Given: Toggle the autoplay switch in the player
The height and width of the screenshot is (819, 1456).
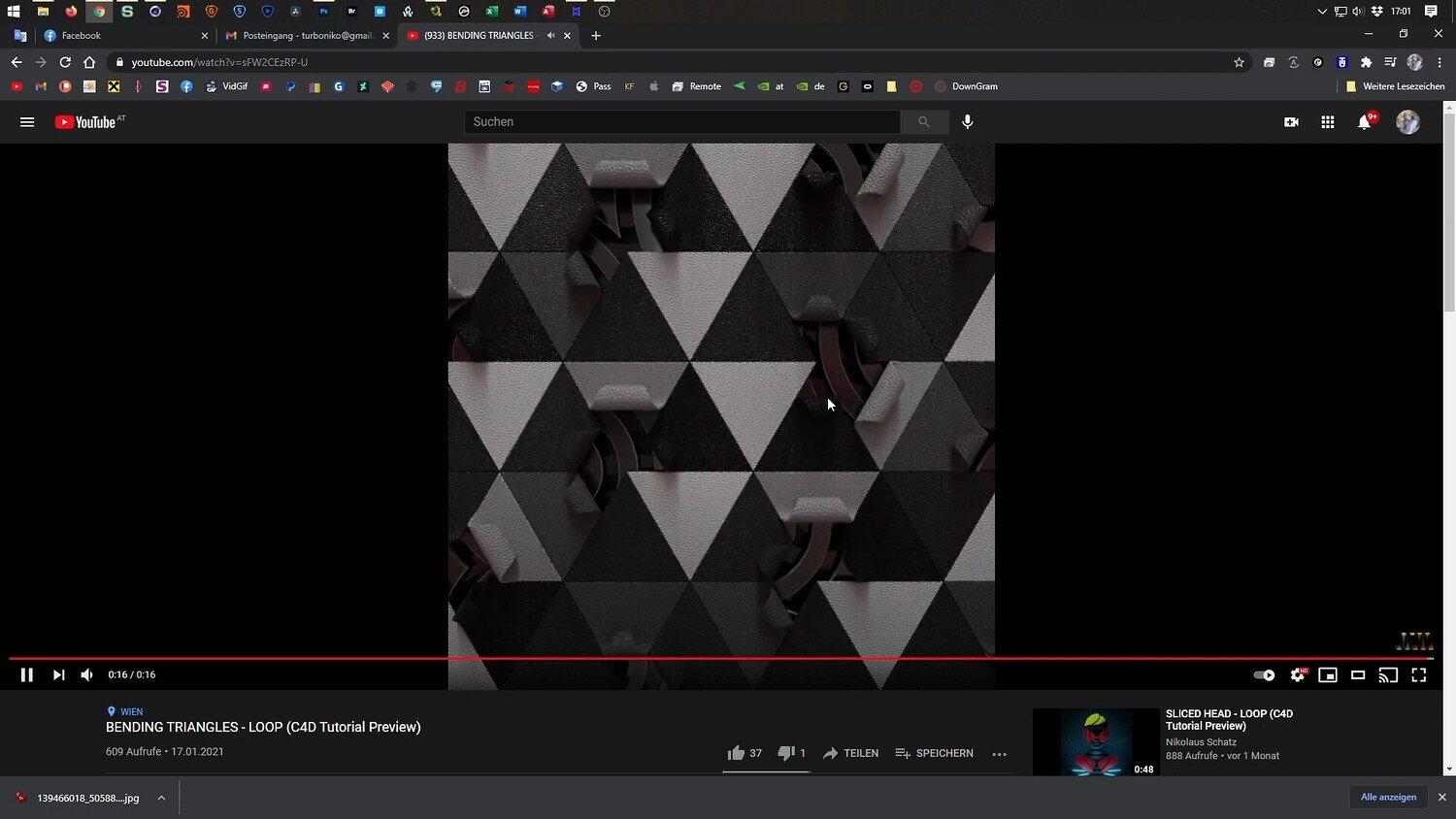Looking at the screenshot, I should [1264, 675].
